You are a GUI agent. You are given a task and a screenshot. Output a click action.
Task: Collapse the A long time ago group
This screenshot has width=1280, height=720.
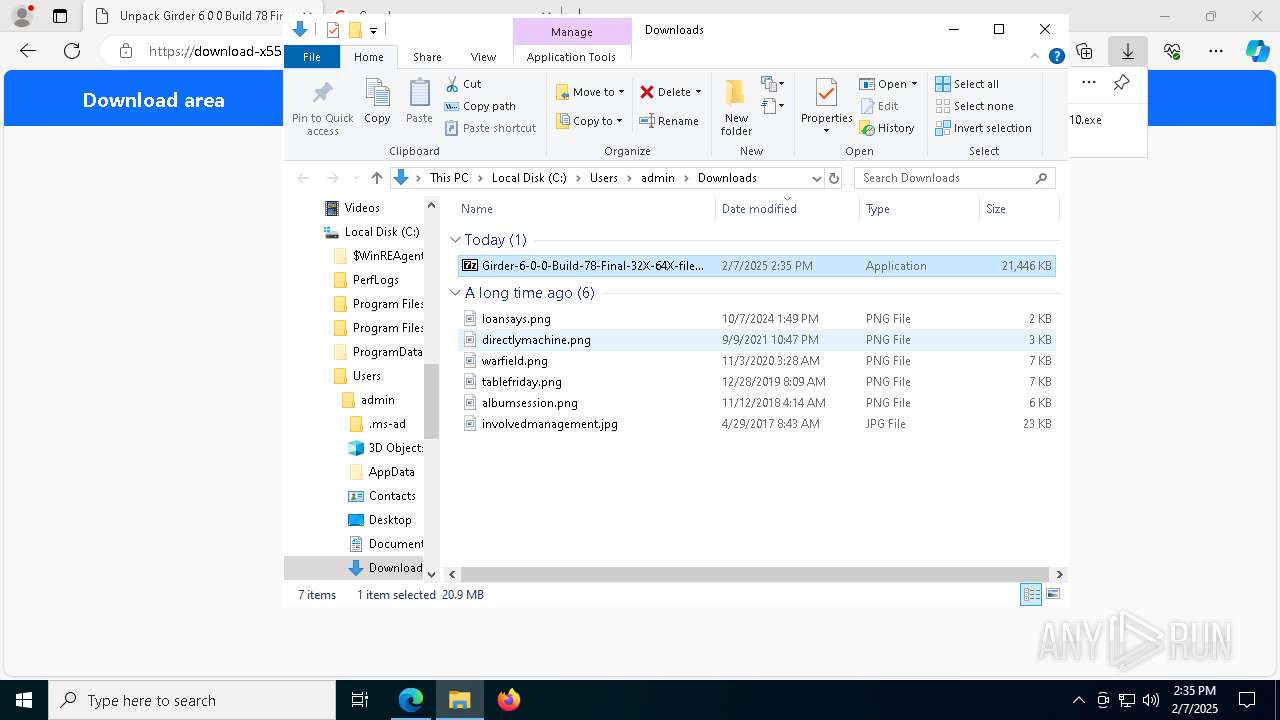455,293
